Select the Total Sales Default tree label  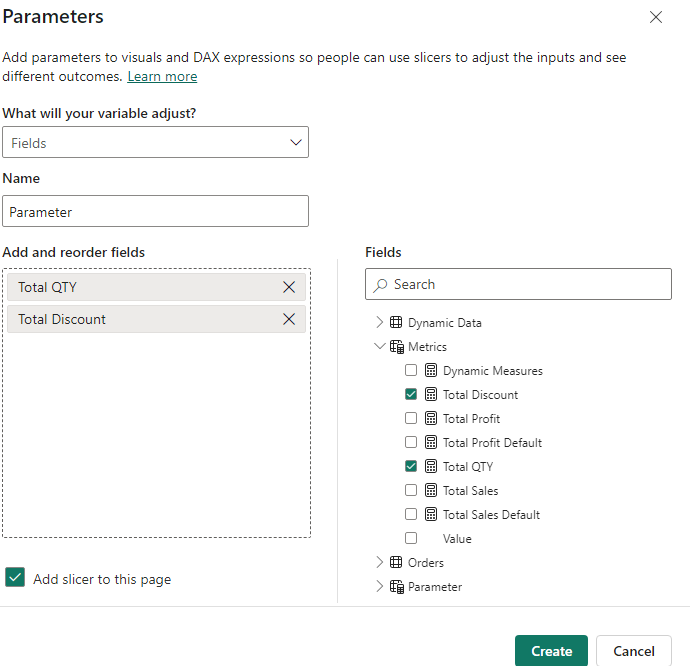491,515
